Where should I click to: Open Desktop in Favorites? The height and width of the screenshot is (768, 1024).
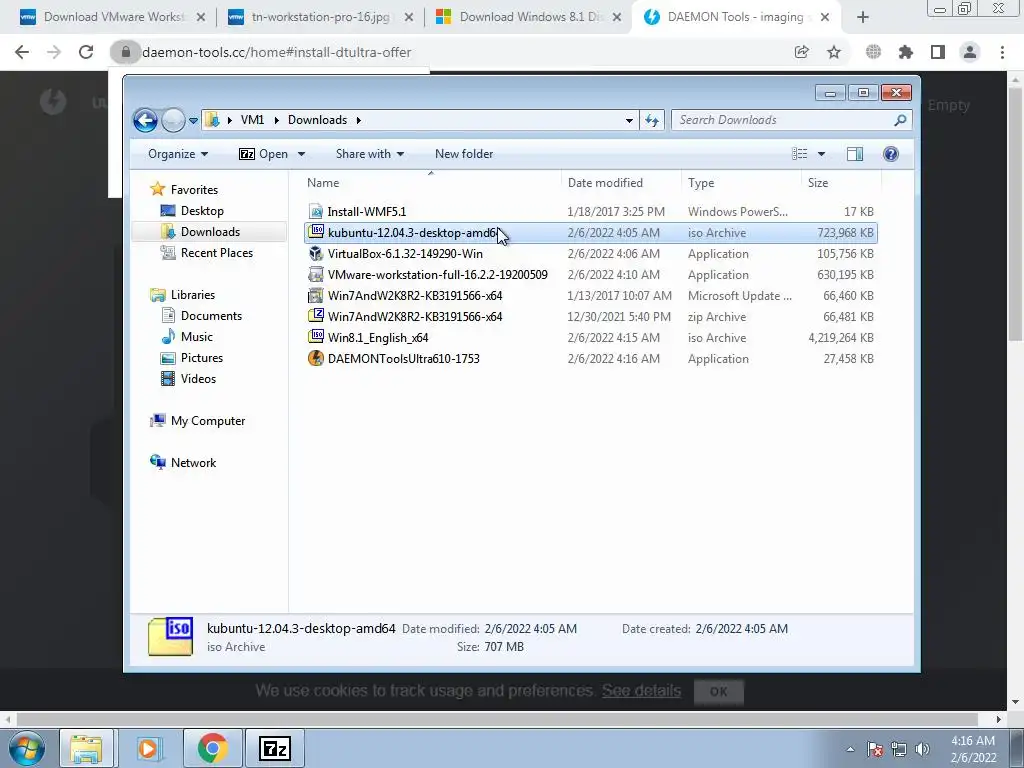click(x=202, y=211)
